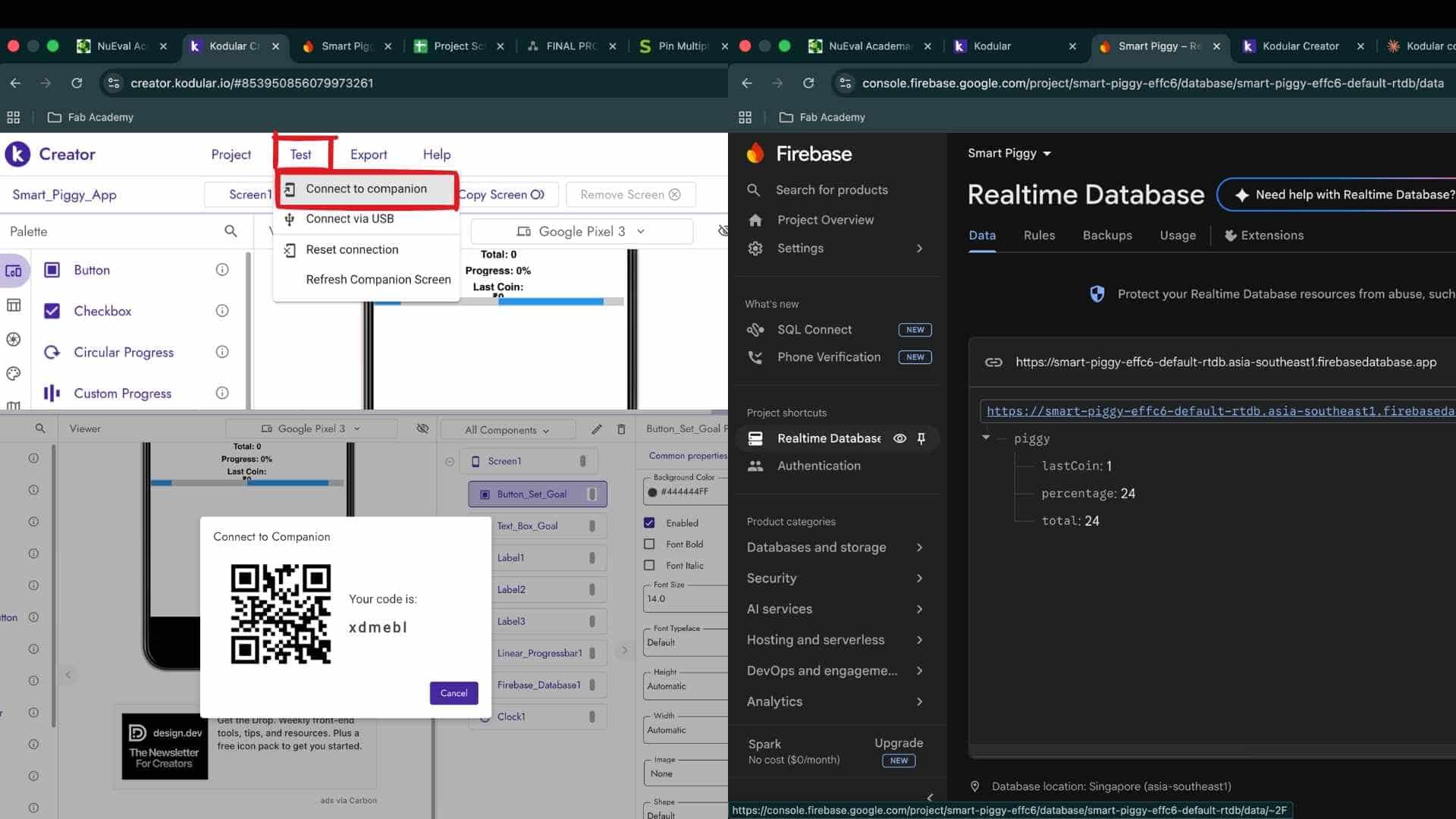This screenshot has height=819, width=1456.
Task: Reload the Firebase console page
Action: point(808,83)
